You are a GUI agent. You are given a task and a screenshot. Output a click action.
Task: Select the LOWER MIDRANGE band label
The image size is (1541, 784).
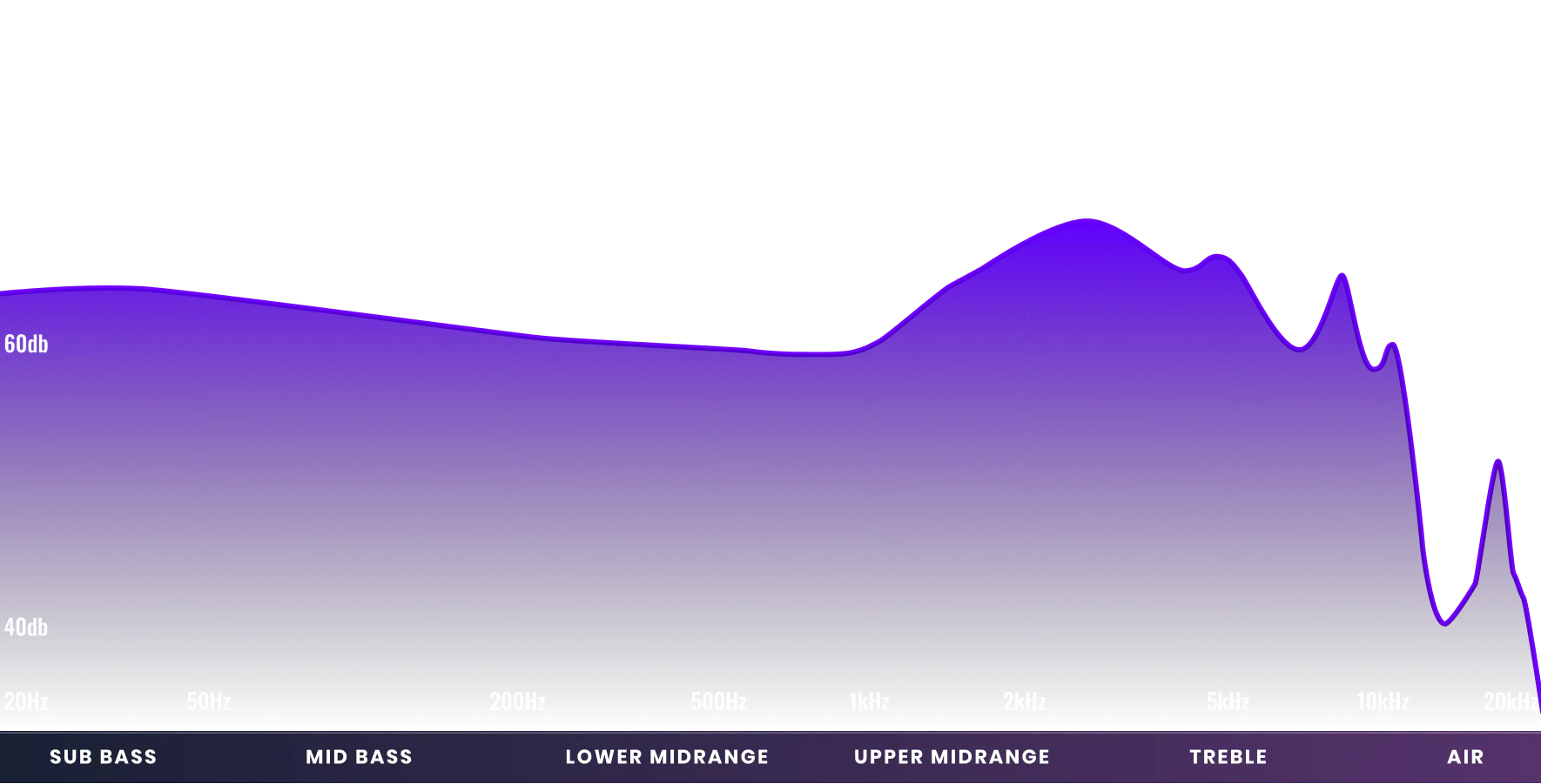point(668,756)
